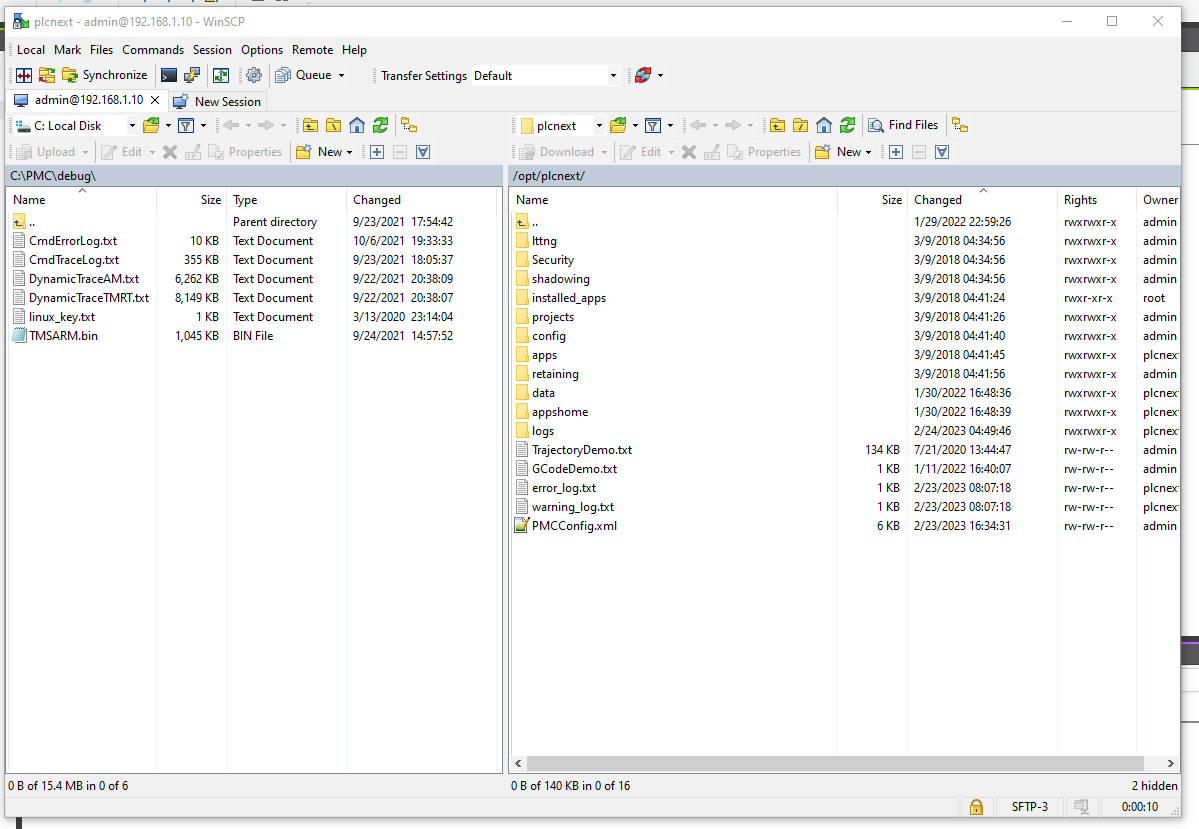Click the Preferences gear icon

(254, 74)
